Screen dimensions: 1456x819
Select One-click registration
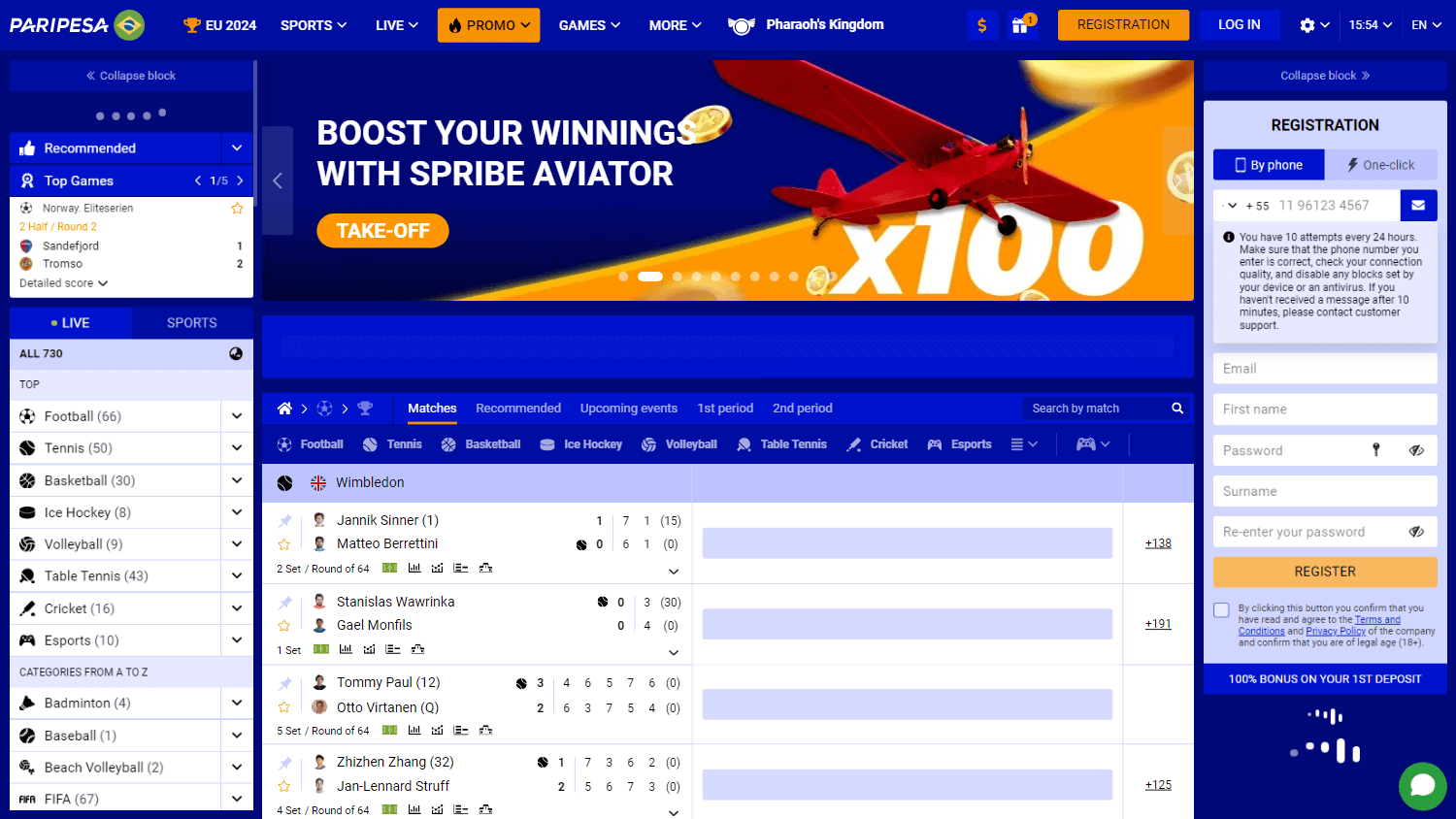coord(1381,165)
